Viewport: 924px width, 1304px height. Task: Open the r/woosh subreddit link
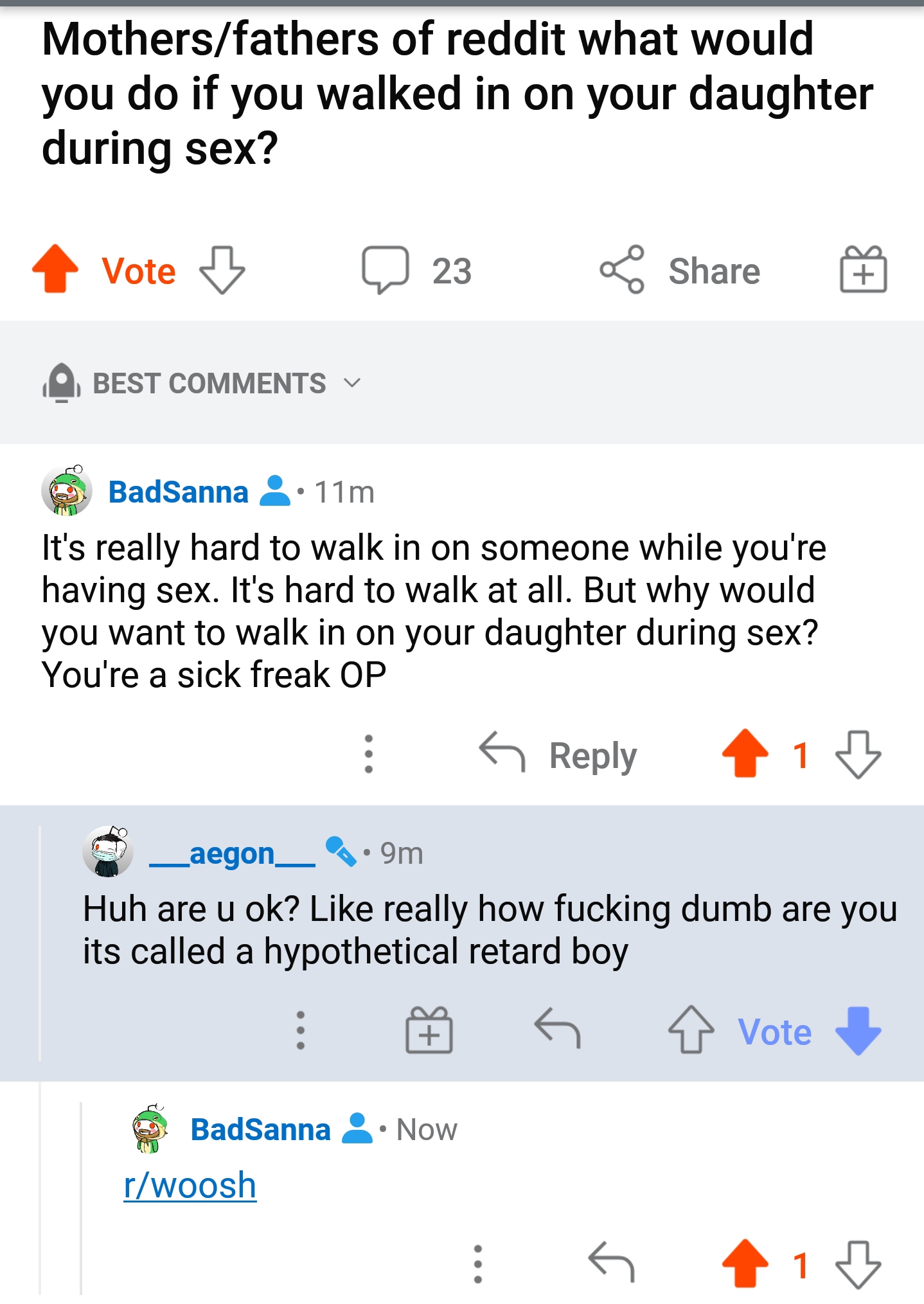point(190,1185)
